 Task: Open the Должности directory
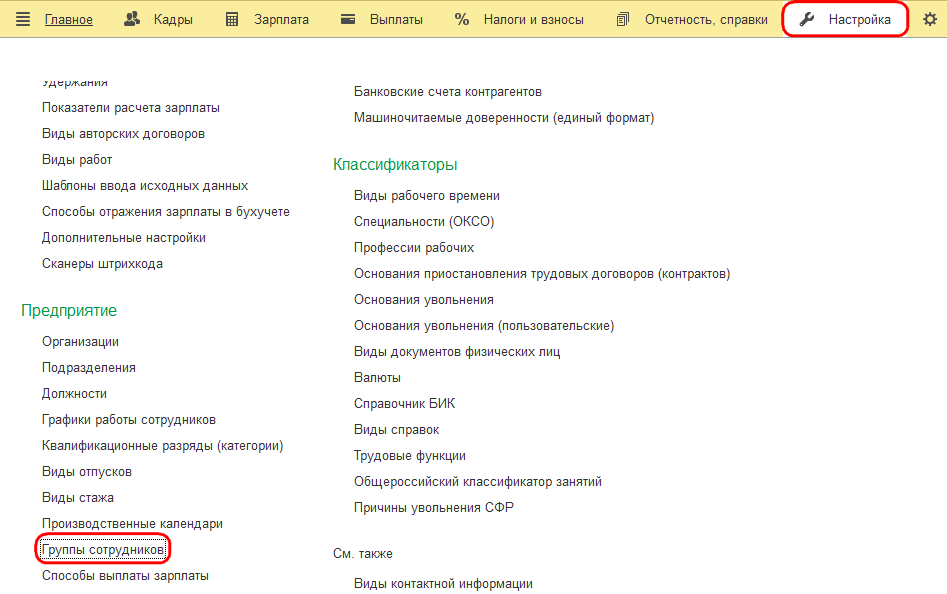[x=74, y=394]
